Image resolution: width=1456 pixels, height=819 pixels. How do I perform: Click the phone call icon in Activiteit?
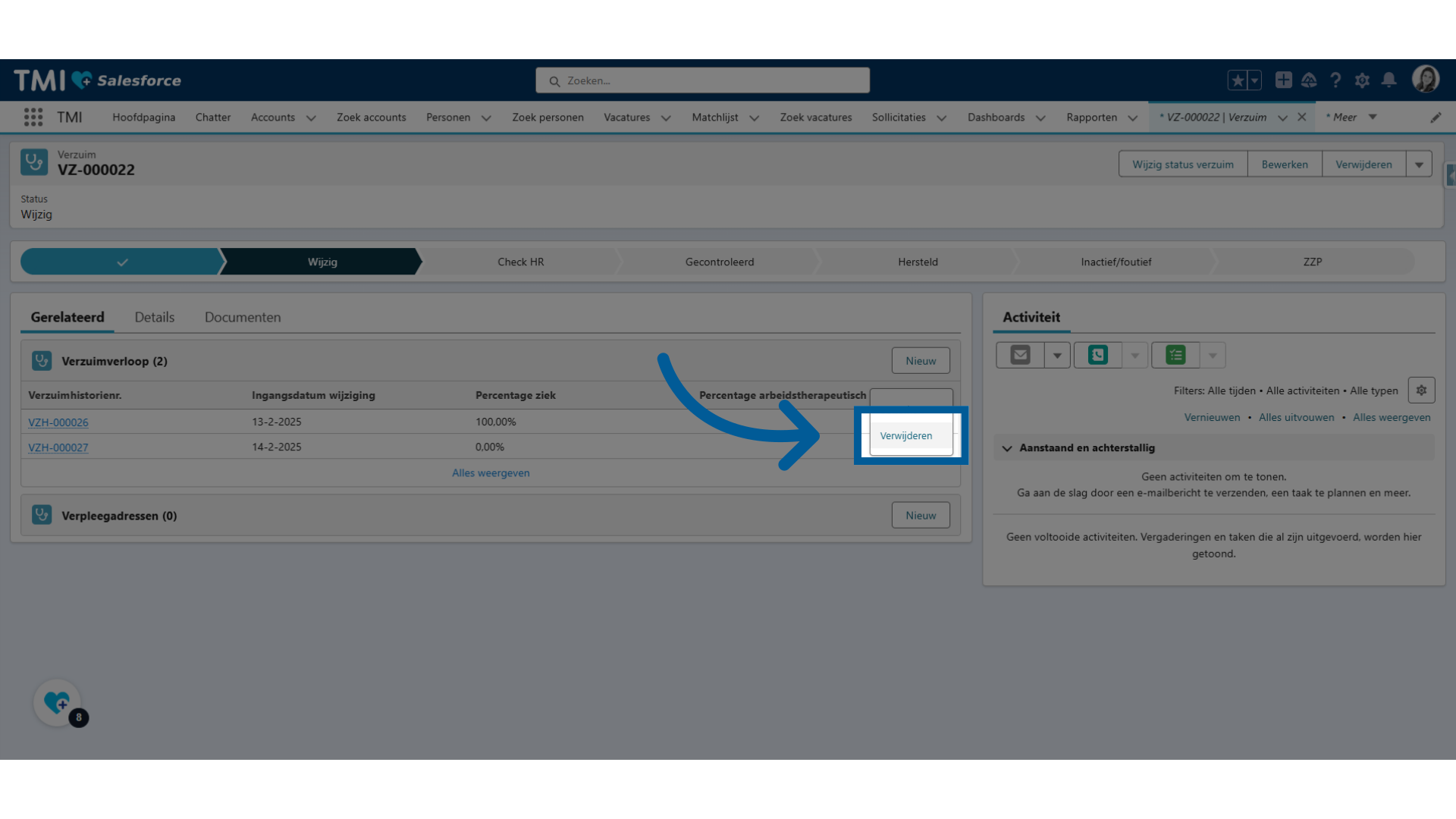[1098, 355]
